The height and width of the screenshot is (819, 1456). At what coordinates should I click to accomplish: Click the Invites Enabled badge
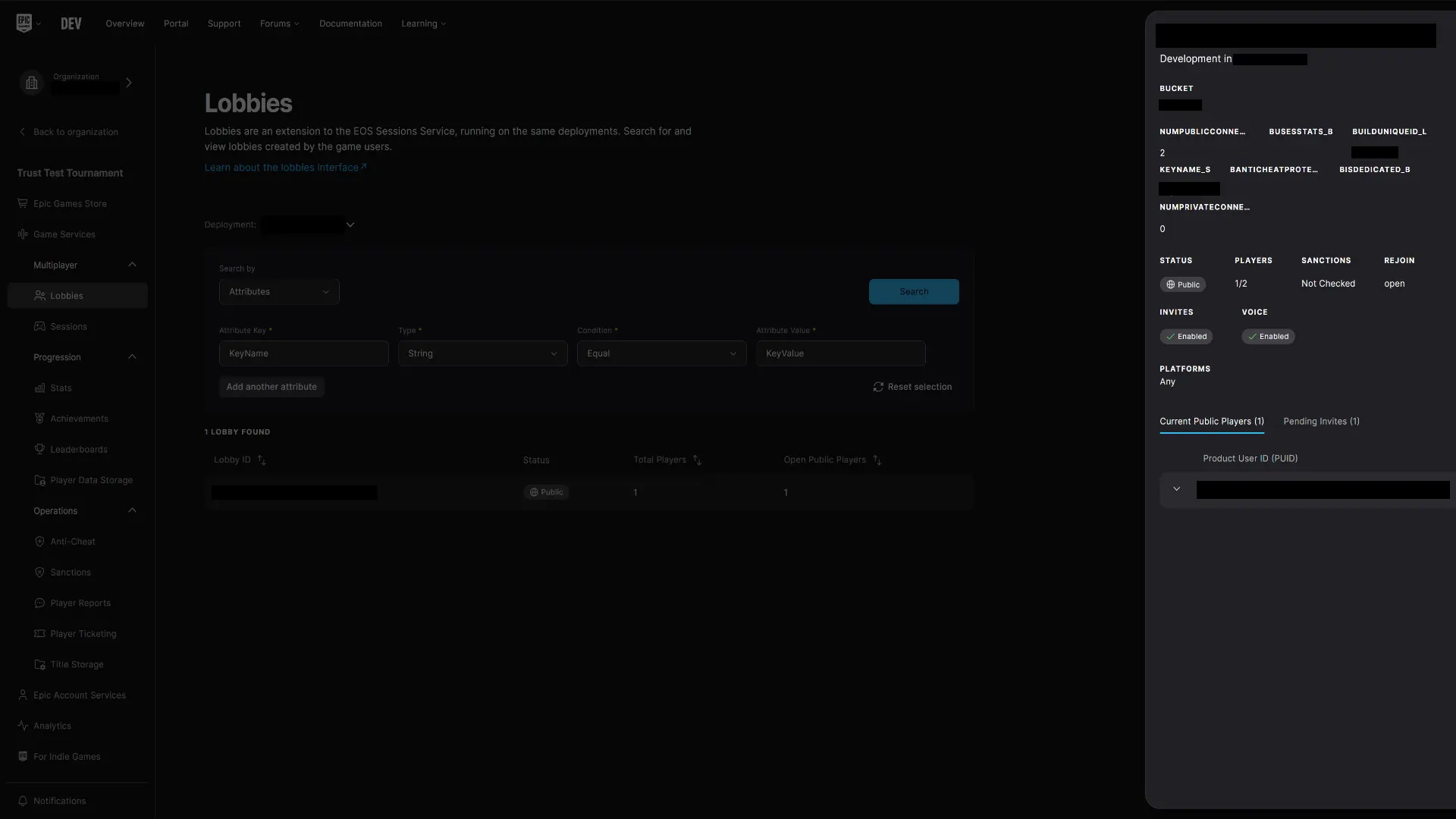point(1186,337)
